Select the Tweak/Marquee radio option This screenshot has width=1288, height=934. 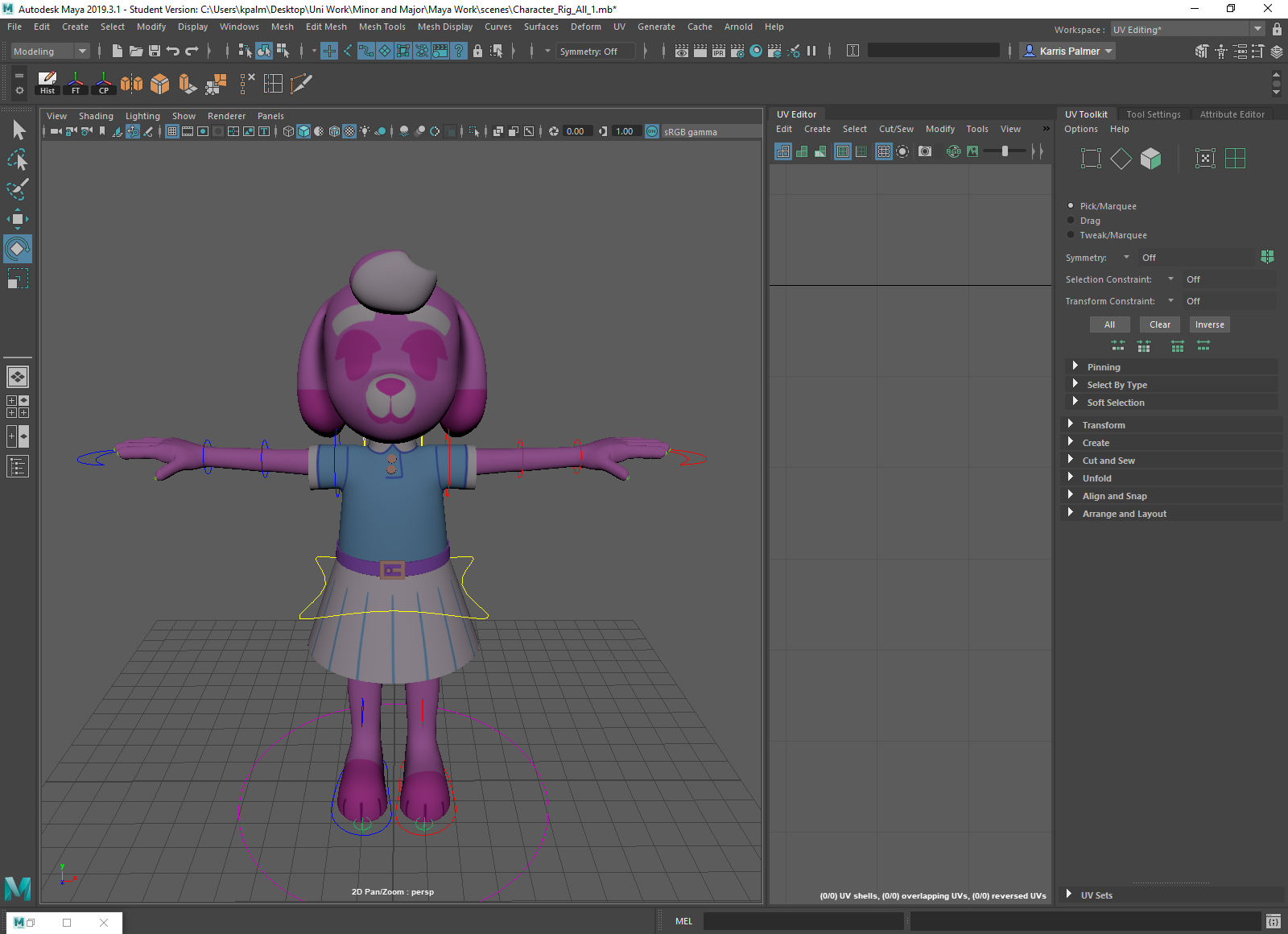tap(1071, 235)
